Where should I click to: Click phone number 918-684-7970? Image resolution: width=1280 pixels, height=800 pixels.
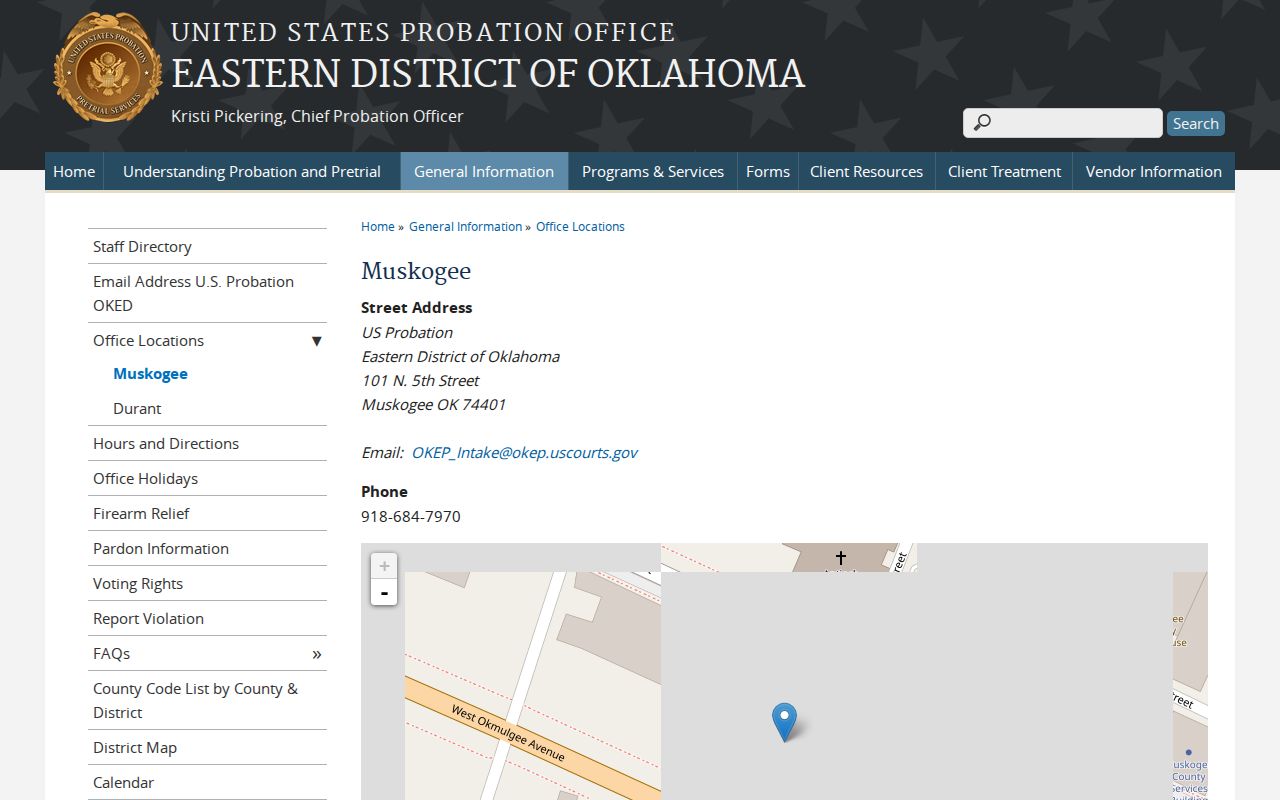click(x=411, y=516)
